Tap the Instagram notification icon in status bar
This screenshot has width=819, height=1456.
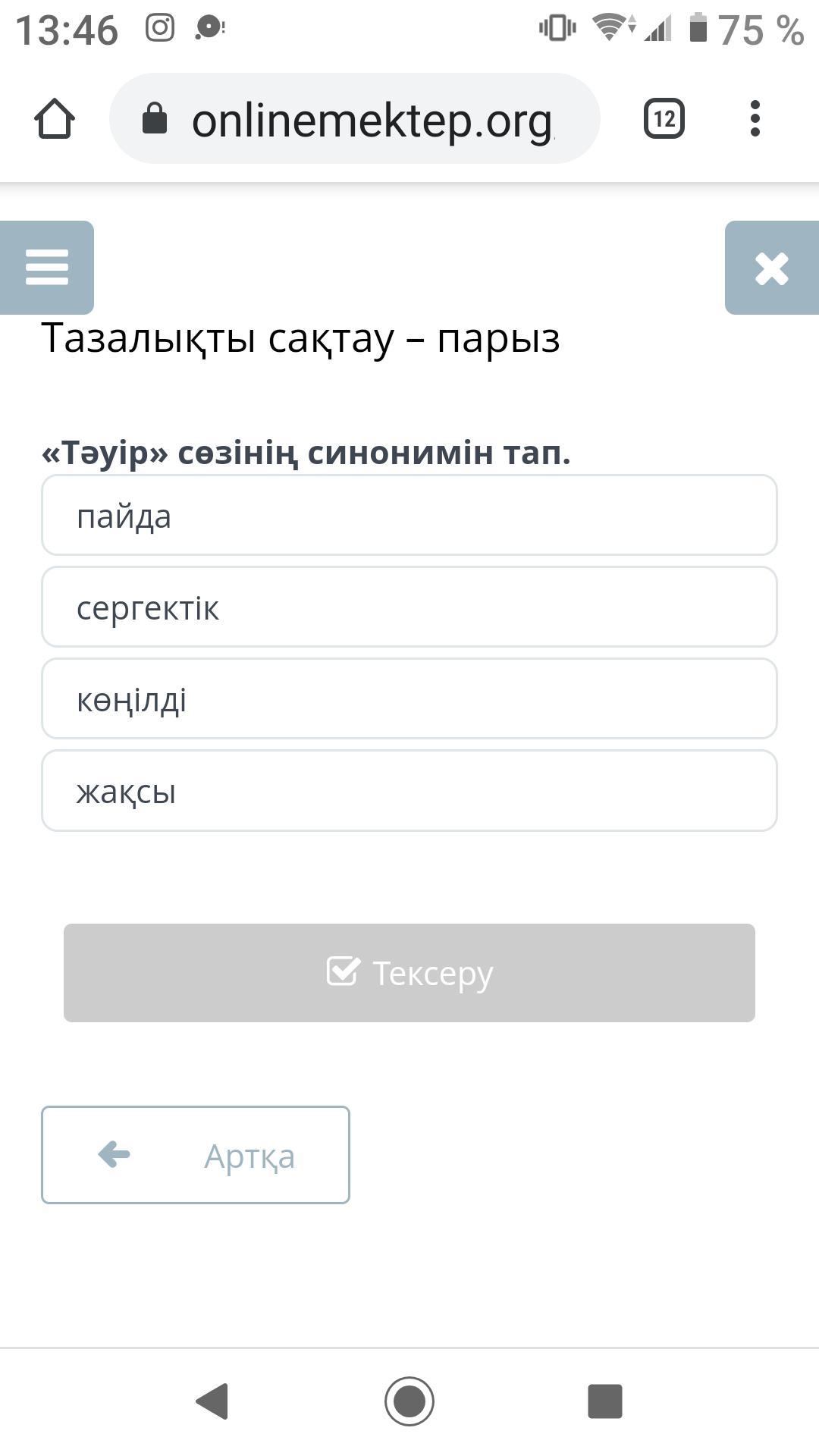pyautogui.click(x=160, y=29)
